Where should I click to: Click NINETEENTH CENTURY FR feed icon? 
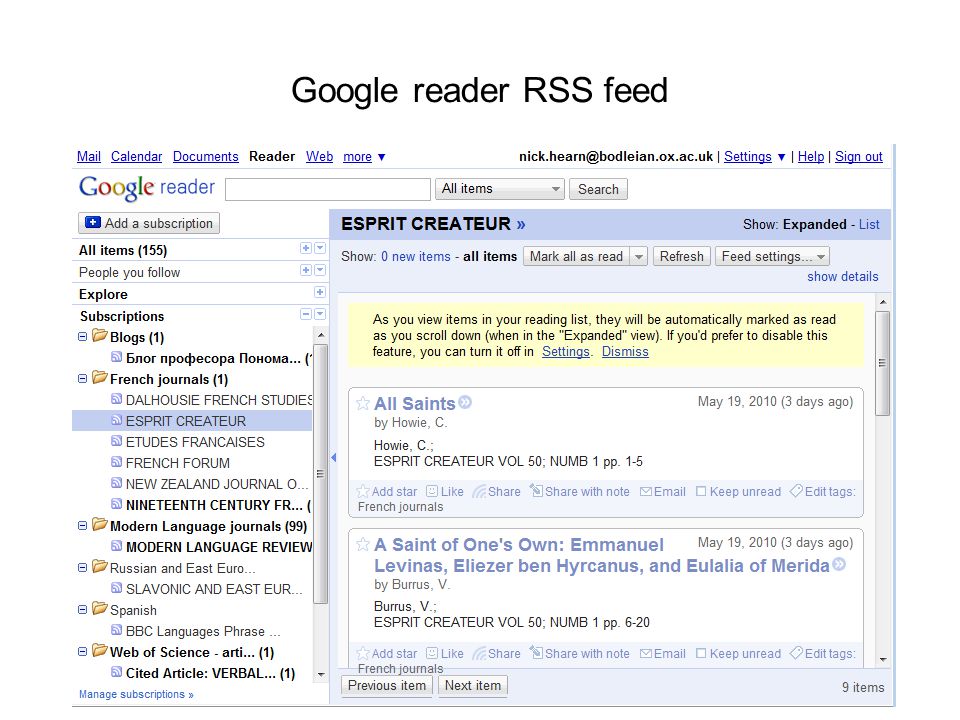(x=116, y=504)
